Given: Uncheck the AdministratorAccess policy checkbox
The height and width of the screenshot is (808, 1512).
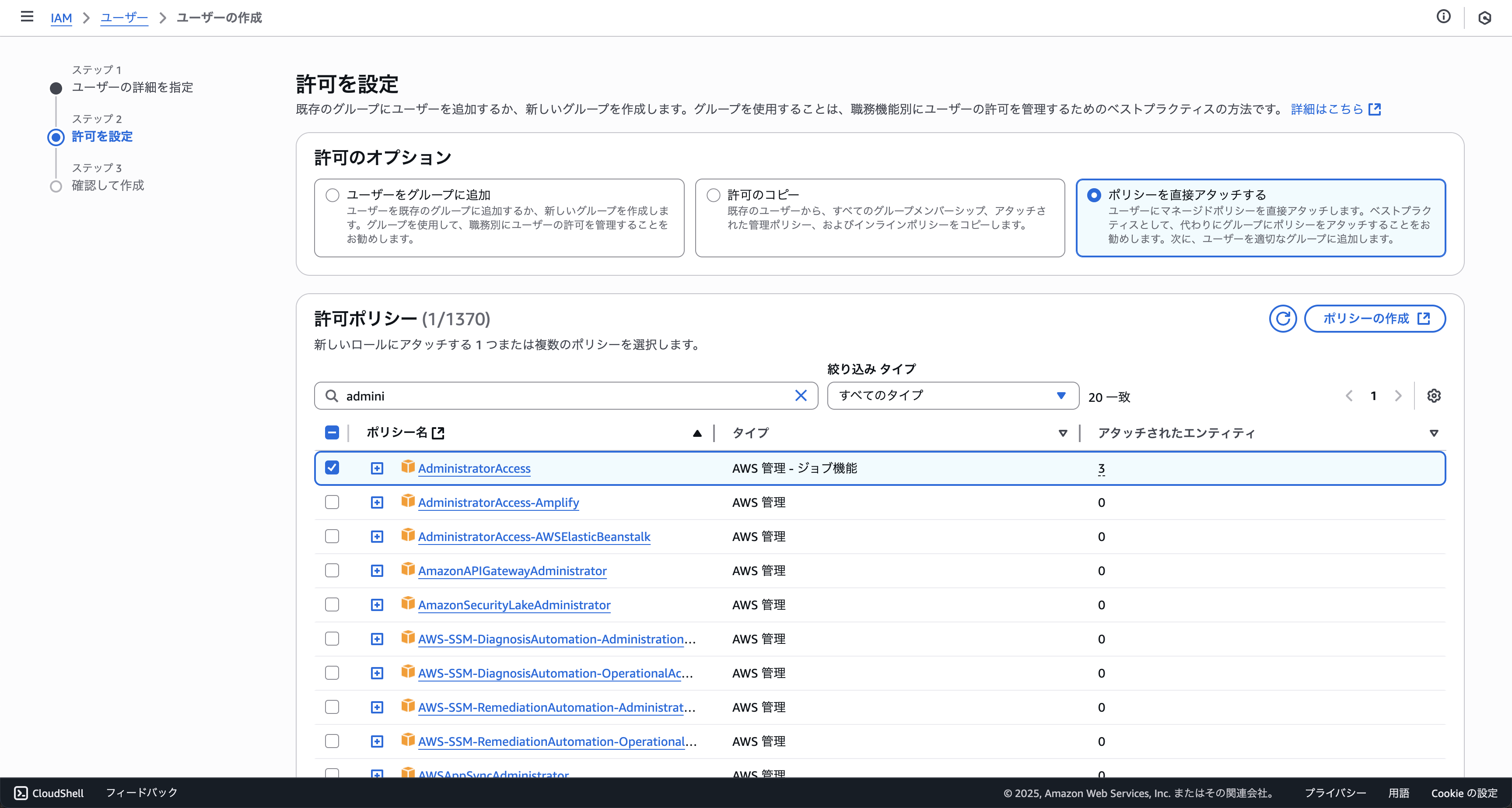Looking at the screenshot, I should (332, 467).
